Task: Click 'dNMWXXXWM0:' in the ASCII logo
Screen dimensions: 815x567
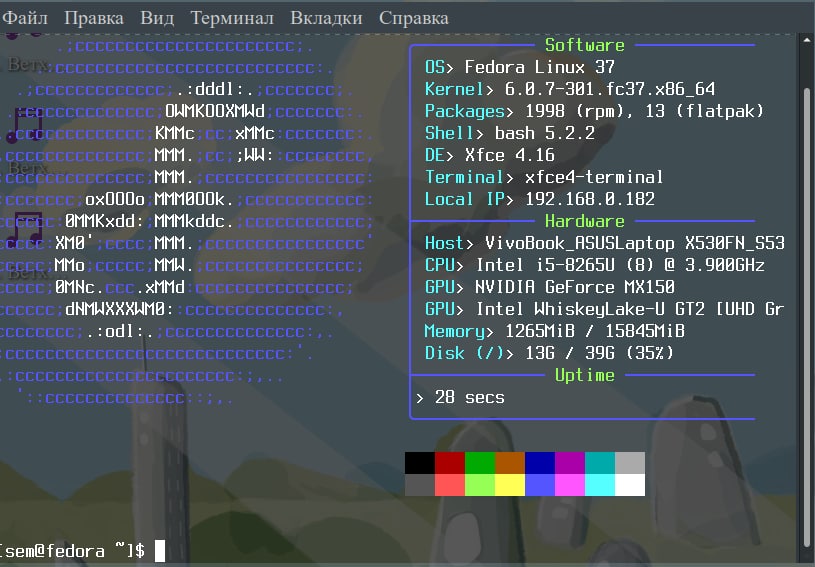Action: pyautogui.click(x=119, y=310)
